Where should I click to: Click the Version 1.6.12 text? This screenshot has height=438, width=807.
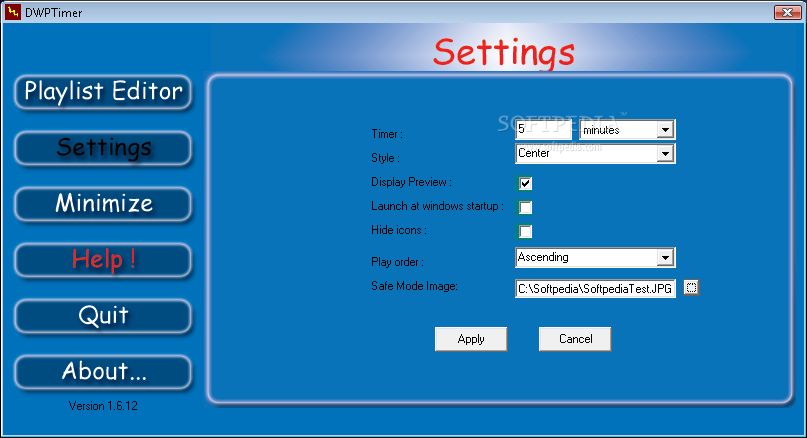click(103, 406)
